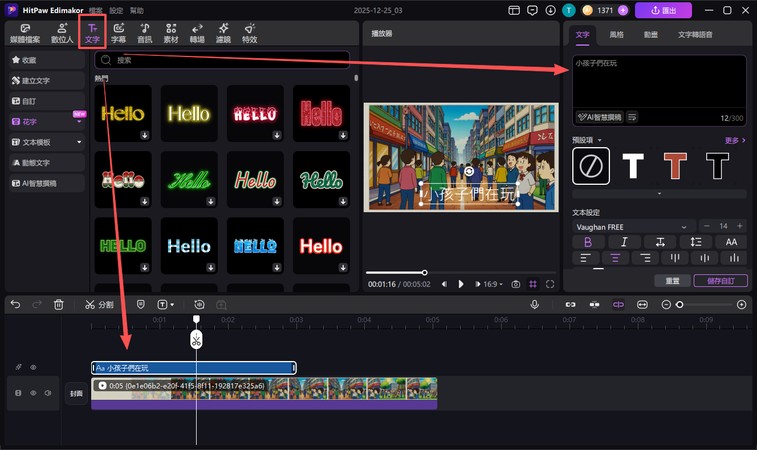
Task: Click the AA uppercase button
Action: (x=731, y=242)
